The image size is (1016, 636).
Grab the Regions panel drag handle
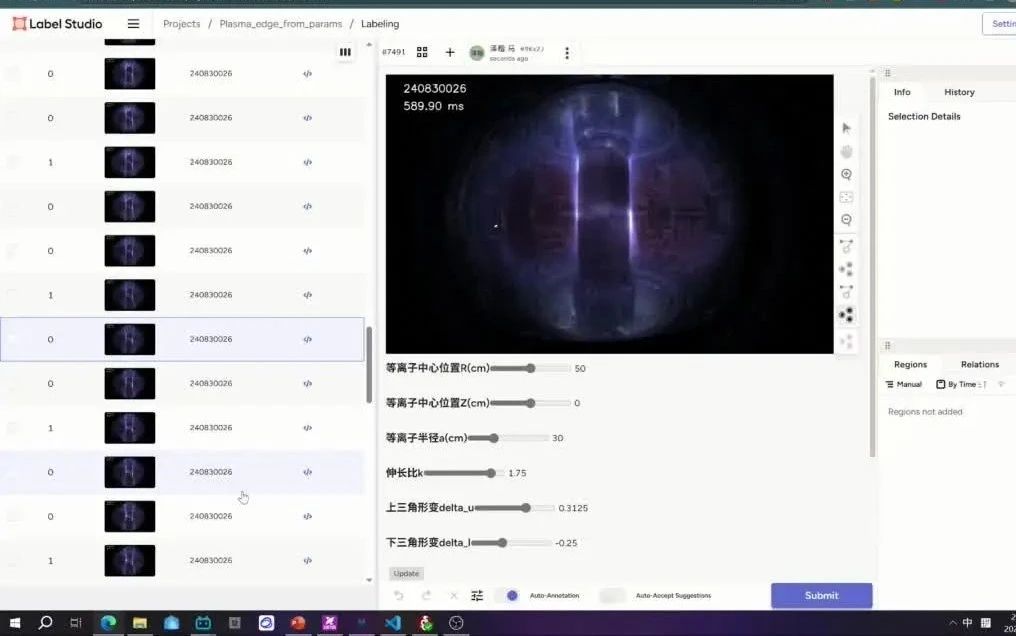(887, 346)
